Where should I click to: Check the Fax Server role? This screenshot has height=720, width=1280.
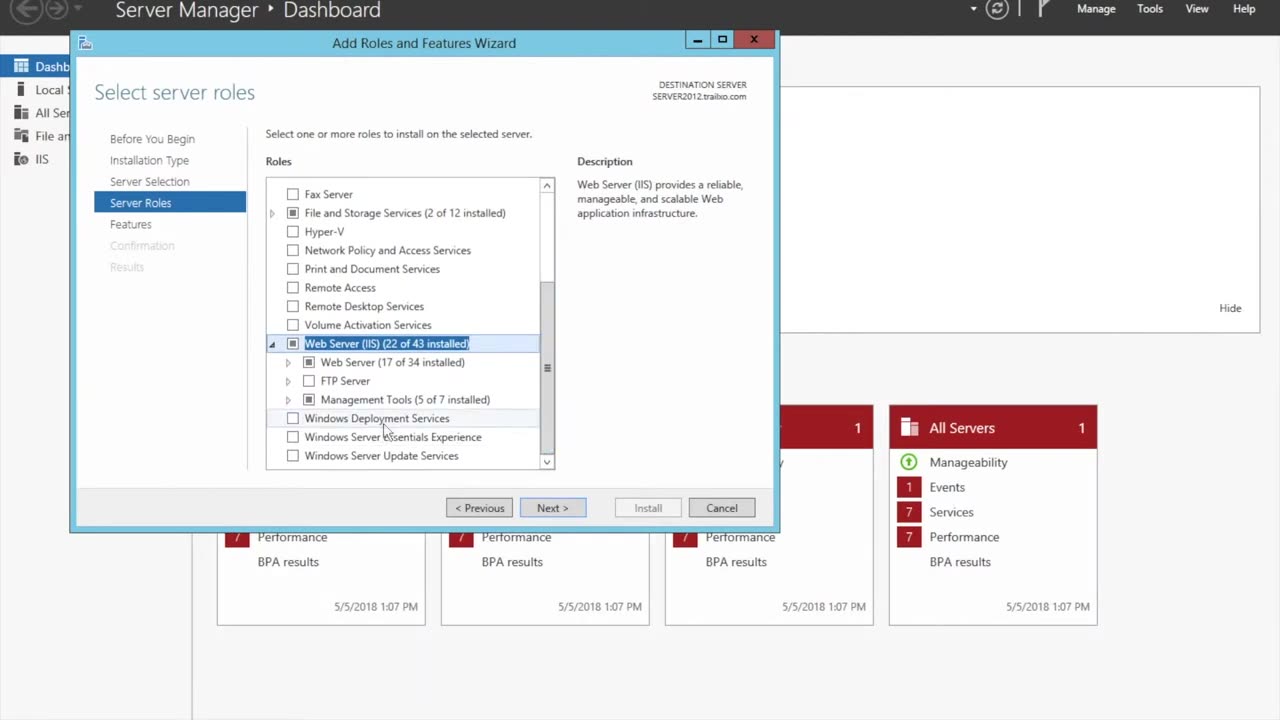(293, 194)
